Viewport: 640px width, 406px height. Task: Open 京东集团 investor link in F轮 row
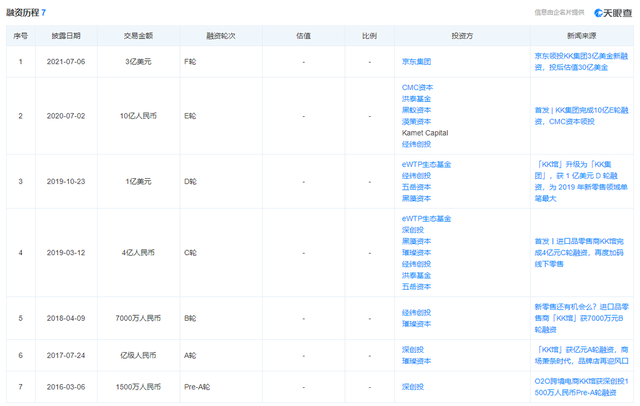pyautogui.click(x=416, y=62)
